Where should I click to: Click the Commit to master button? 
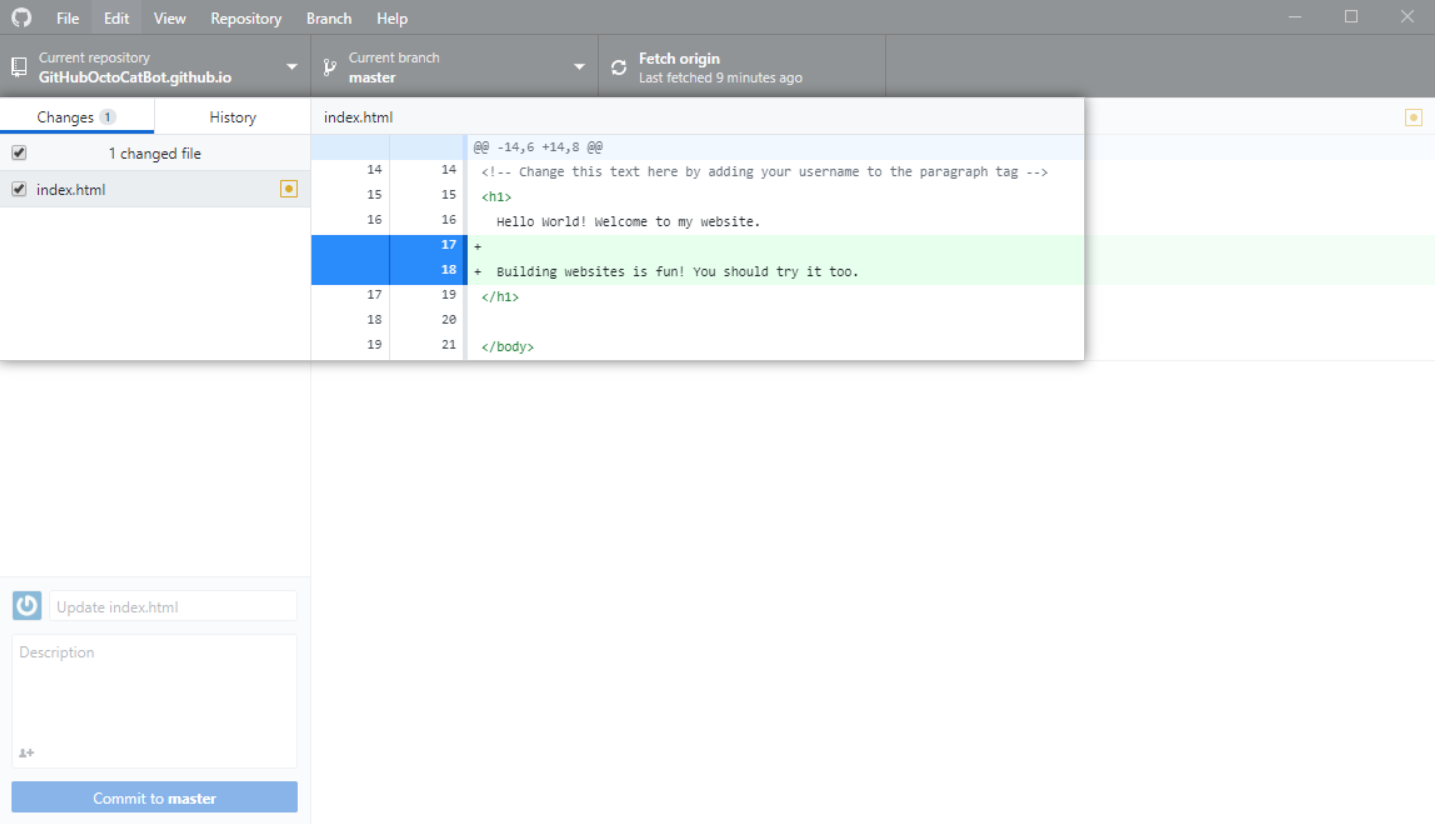(155, 798)
